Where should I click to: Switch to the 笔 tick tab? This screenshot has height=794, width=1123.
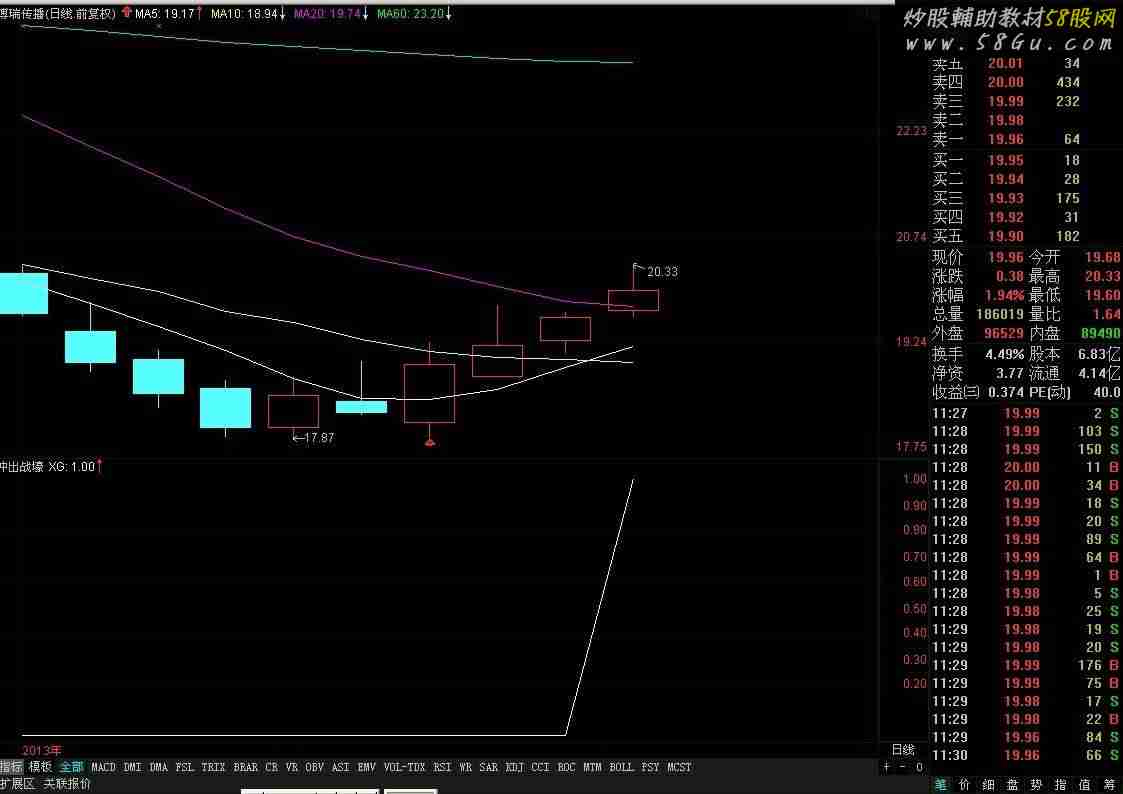pos(940,785)
